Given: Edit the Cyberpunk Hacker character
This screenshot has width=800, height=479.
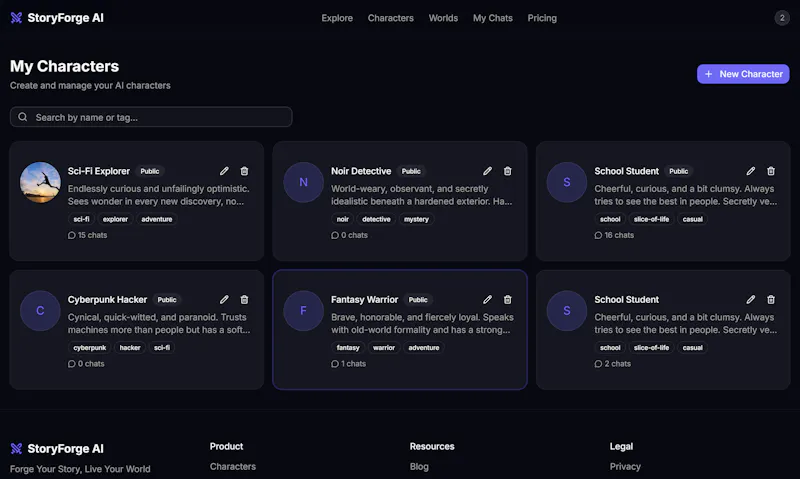Looking at the screenshot, I should [x=224, y=299].
